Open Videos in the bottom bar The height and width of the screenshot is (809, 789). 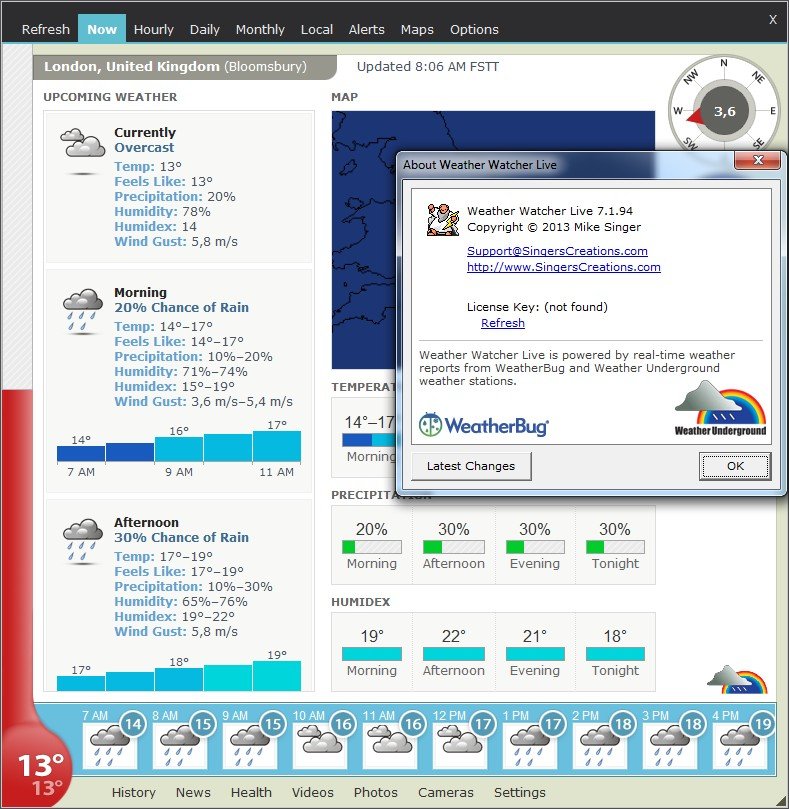click(x=312, y=792)
